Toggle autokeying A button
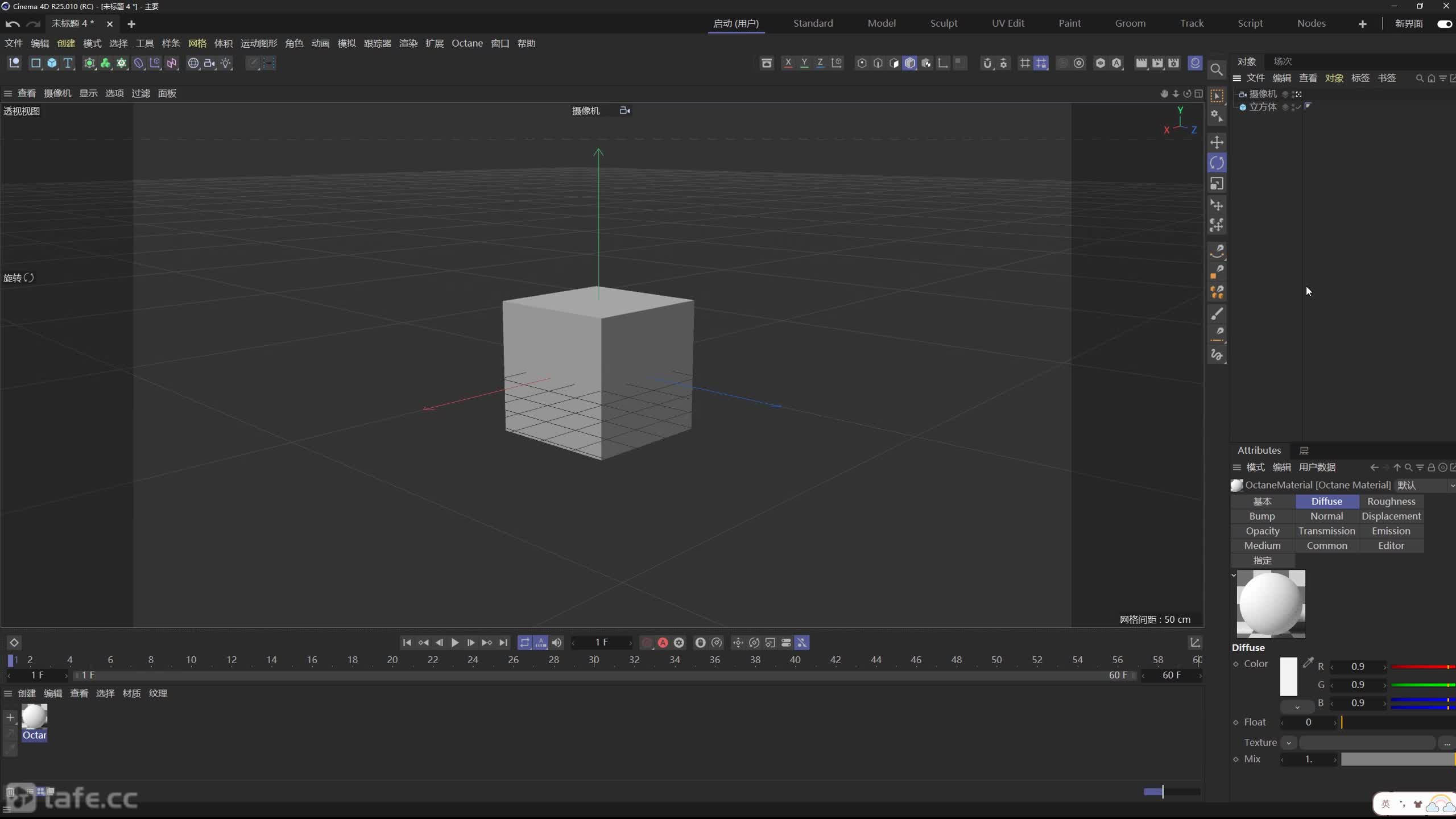This screenshot has height=819, width=1456. [663, 643]
